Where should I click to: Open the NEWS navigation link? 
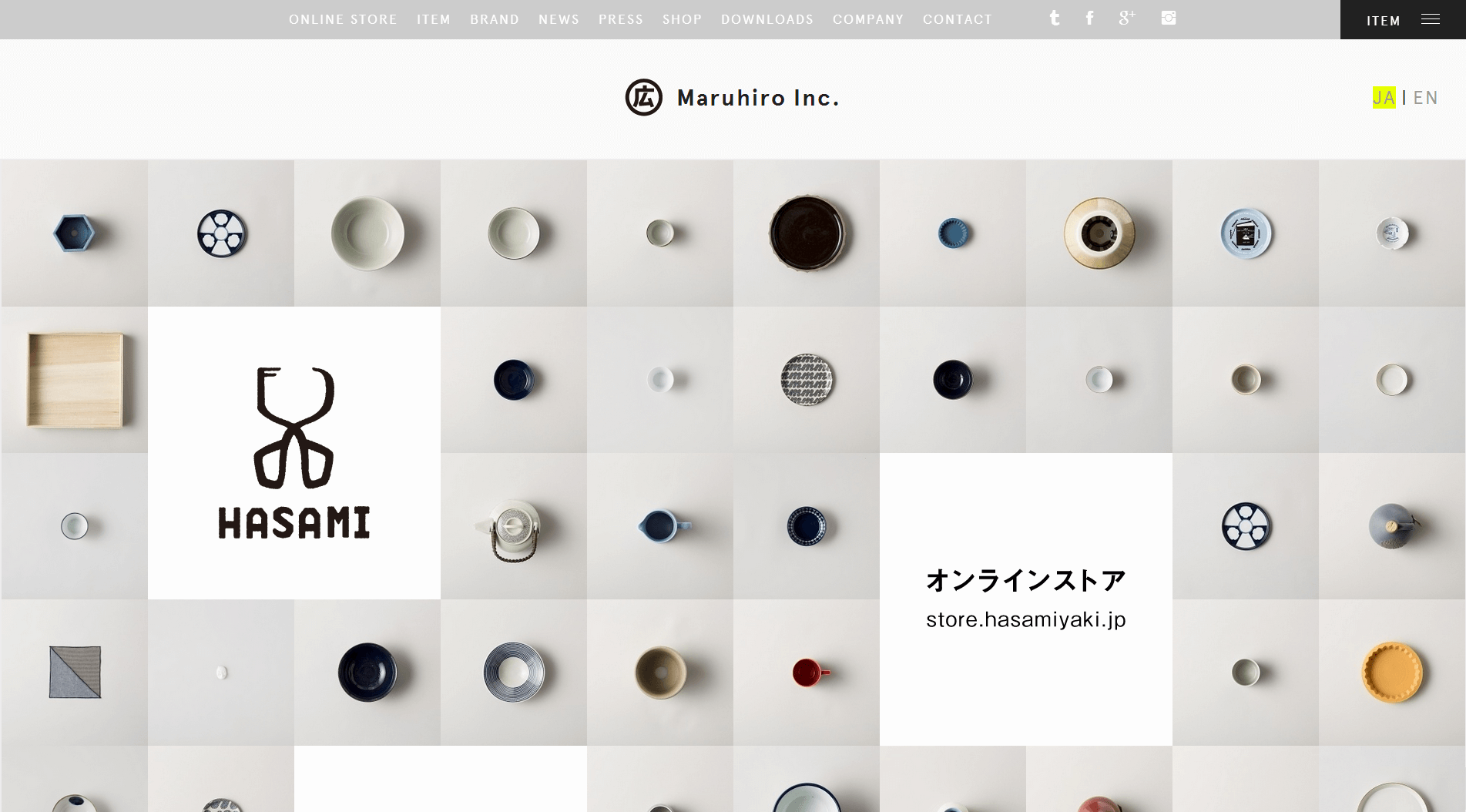559,19
